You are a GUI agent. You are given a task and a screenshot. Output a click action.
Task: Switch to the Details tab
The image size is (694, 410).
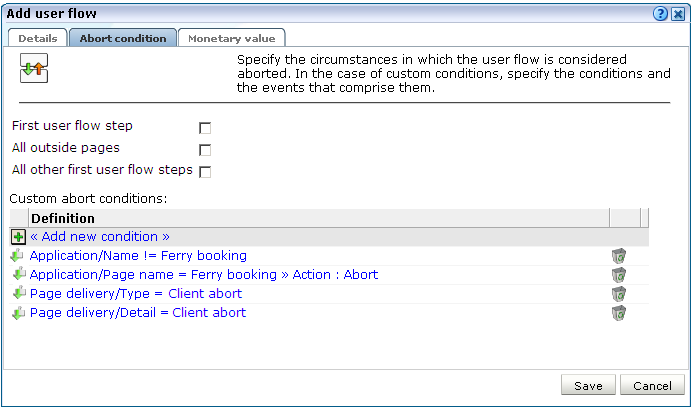click(38, 38)
